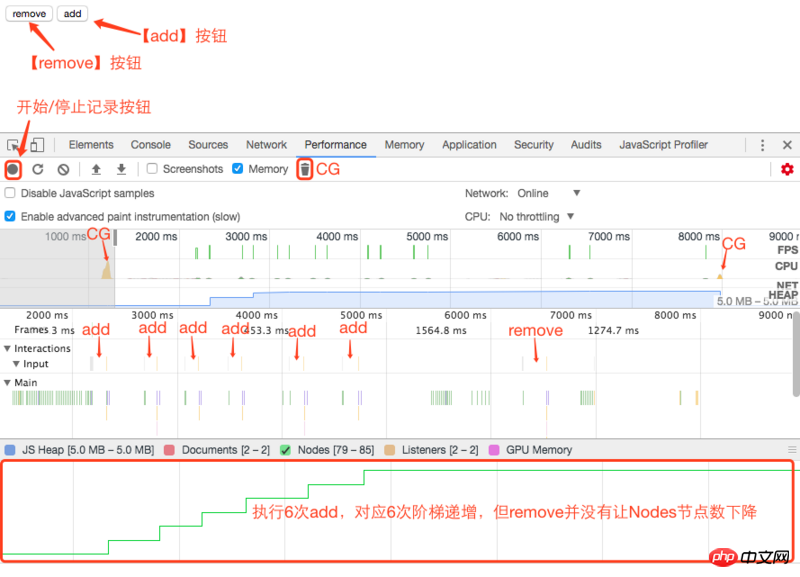Collapse the Main track
Image resolution: width=800 pixels, height=577 pixels.
8,382
